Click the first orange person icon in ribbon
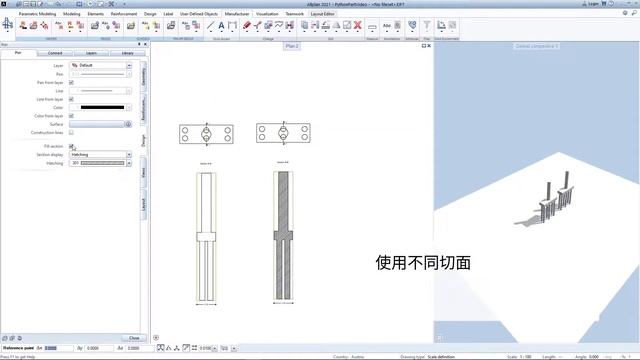640x360 pixels. coord(23,25)
